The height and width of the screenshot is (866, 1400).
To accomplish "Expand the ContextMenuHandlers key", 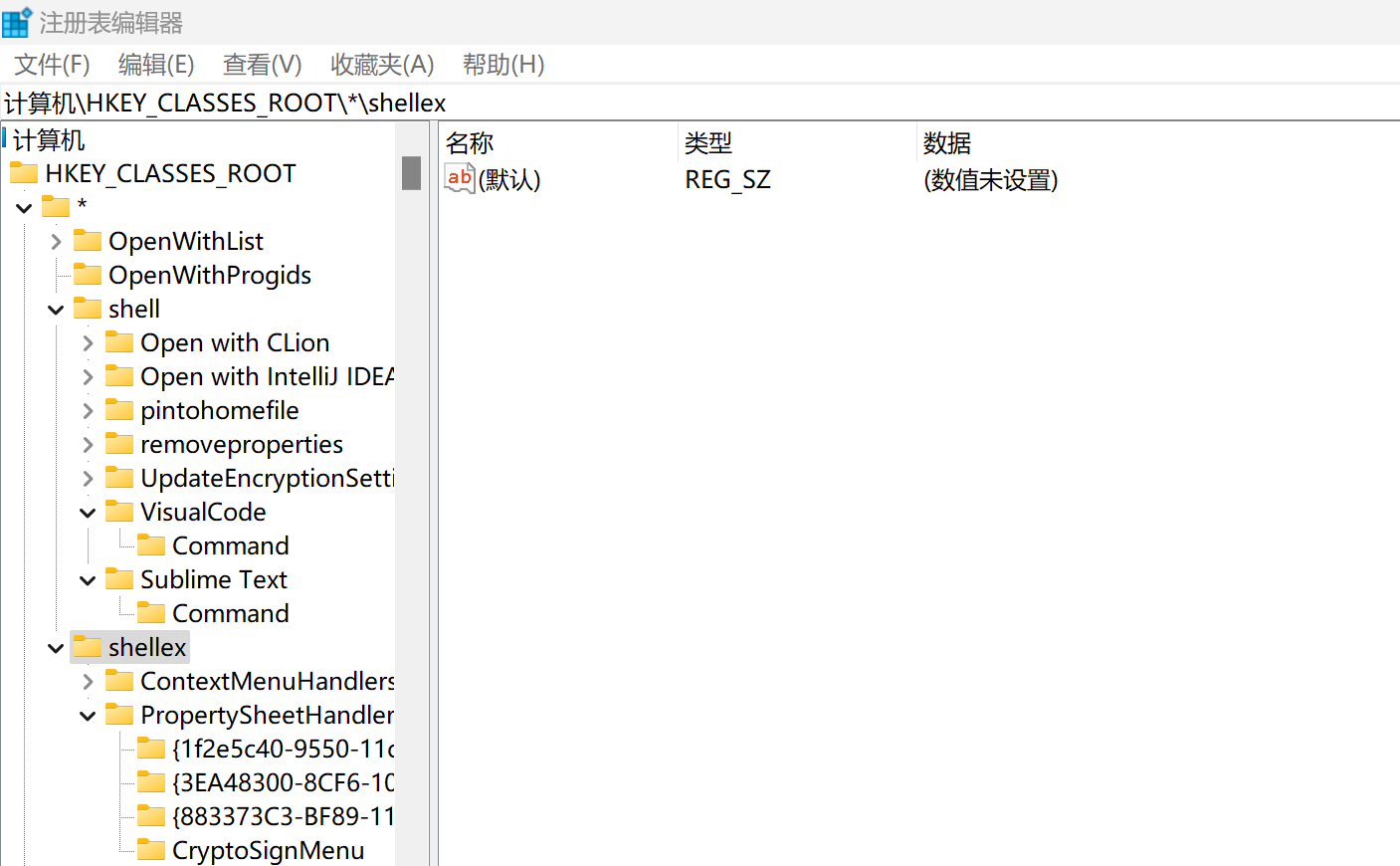I will pyautogui.click(x=88, y=682).
